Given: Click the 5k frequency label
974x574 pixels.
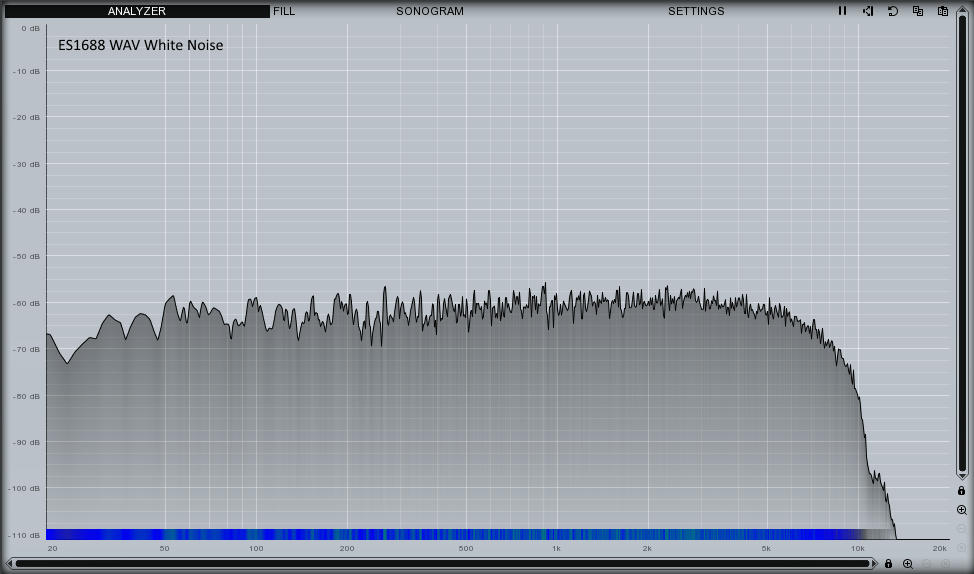Looking at the screenshot, I should 766,549.
